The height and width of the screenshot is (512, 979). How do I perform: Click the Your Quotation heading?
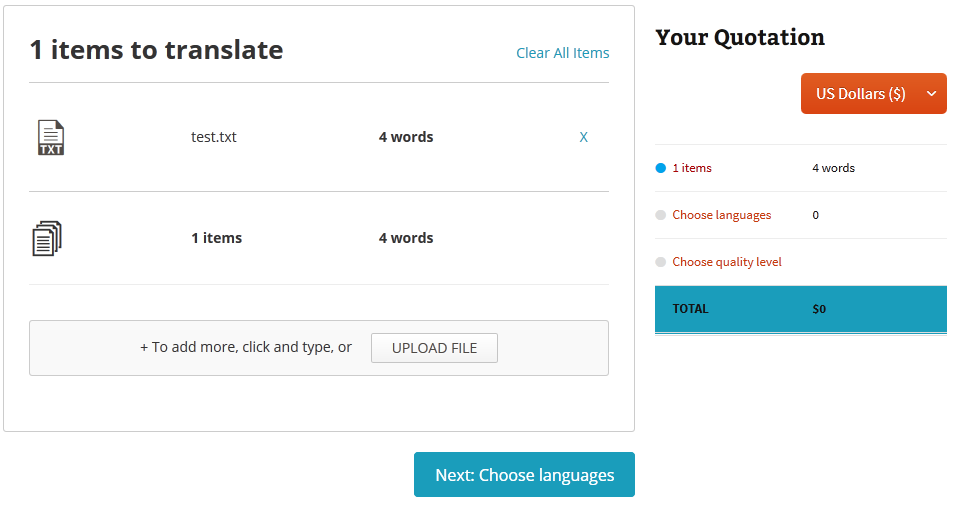pos(740,38)
